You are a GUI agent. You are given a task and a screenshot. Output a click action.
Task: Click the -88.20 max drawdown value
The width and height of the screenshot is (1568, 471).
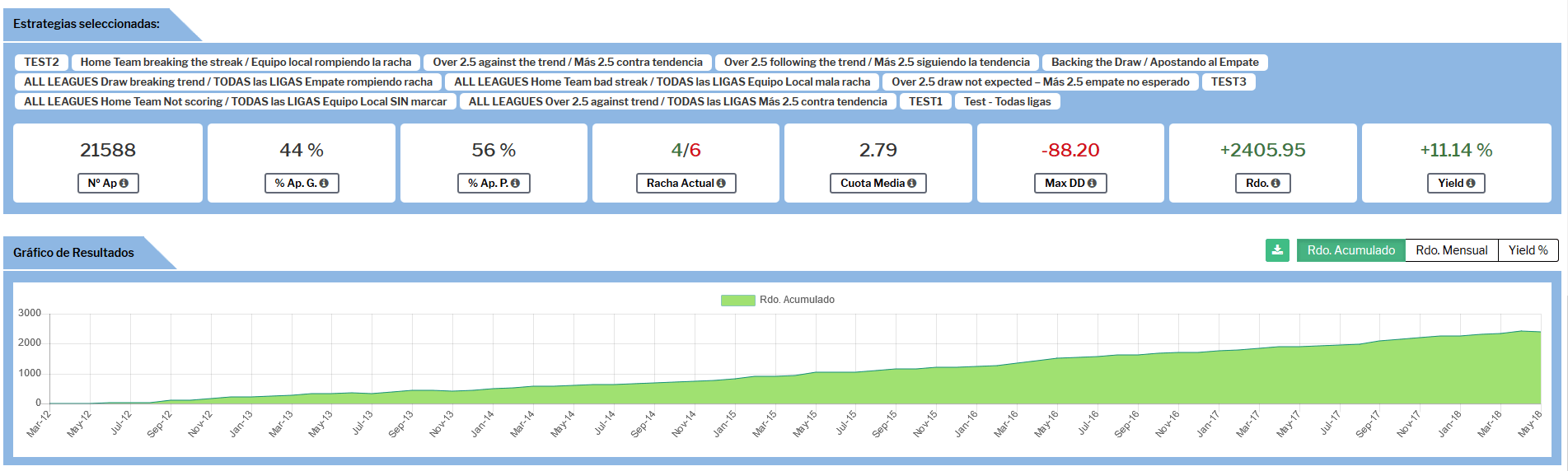click(x=1070, y=151)
